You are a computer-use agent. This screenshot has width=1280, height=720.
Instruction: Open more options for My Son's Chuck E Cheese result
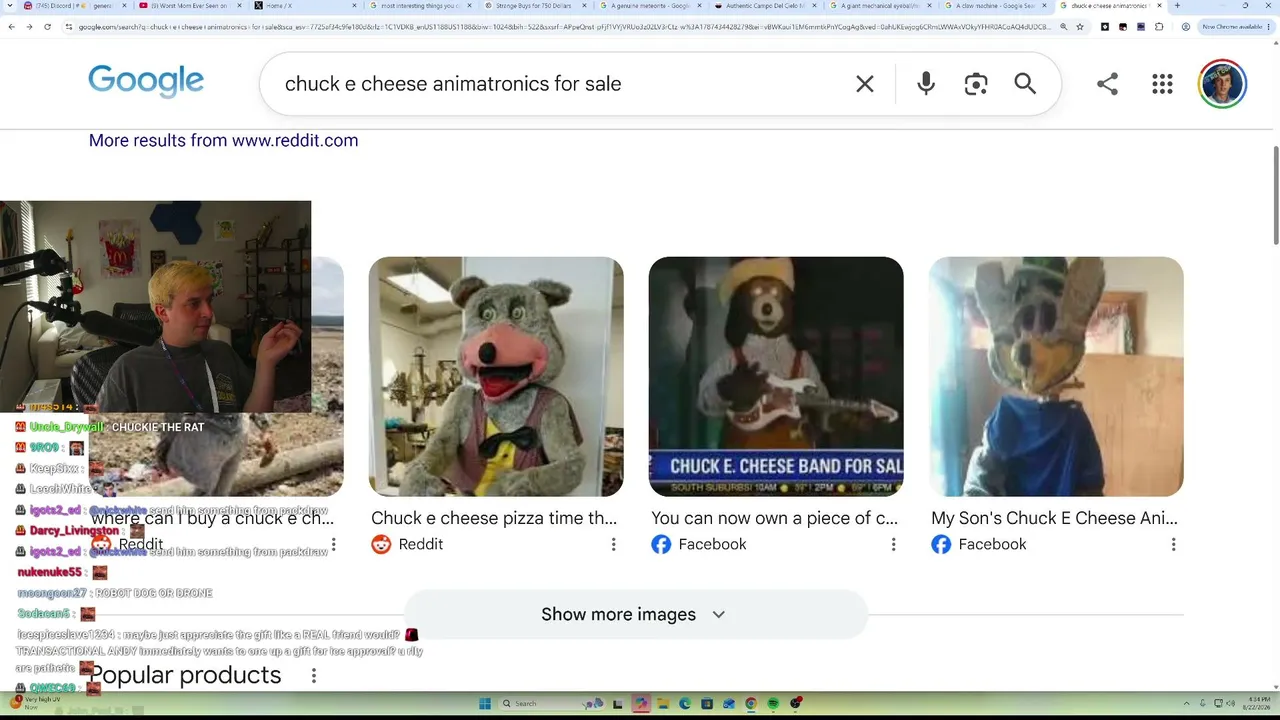pos(1173,544)
